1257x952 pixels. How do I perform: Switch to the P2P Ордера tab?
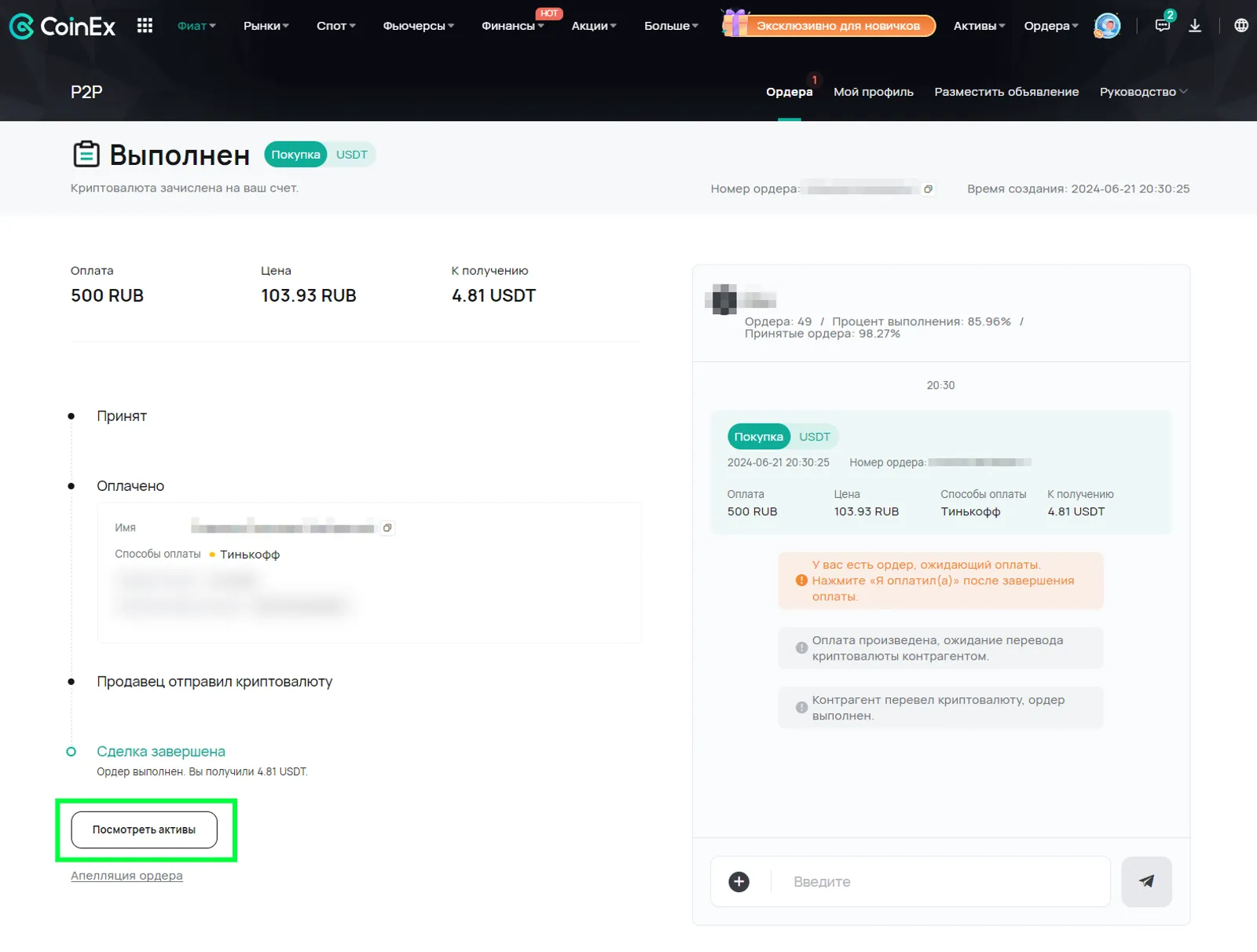click(x=789, y=92)
